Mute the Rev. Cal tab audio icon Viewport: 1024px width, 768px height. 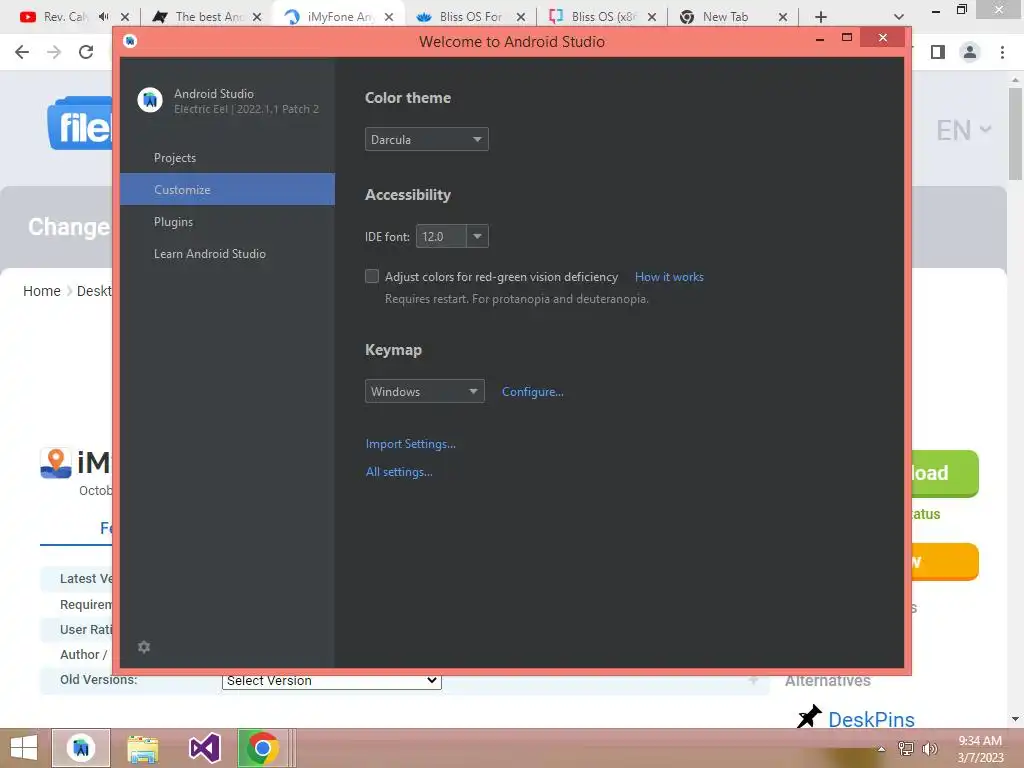click(x=103, y=17)
